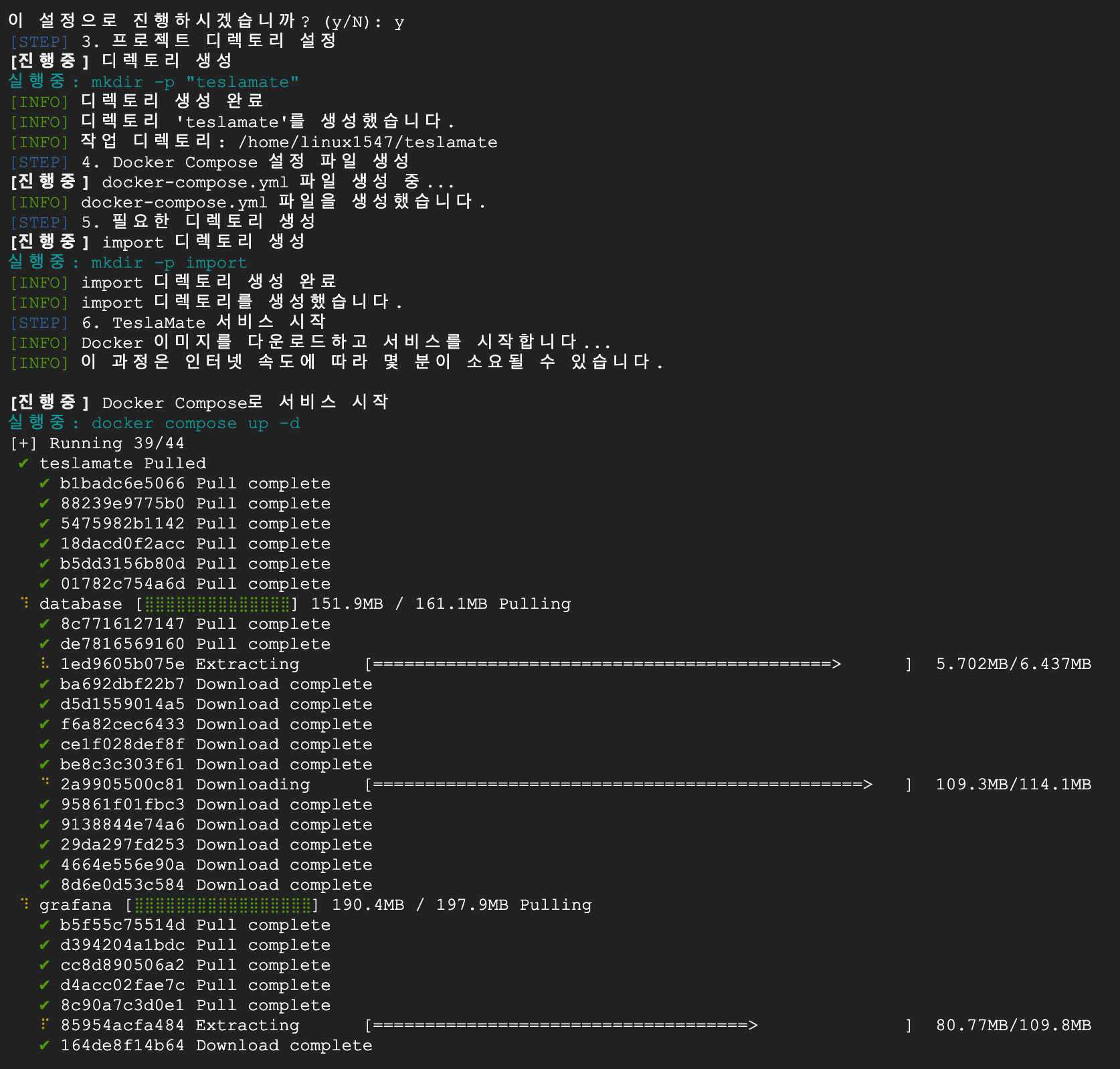Click the checkmark next to 88239e9775b0
This screenshot has width=1120, height=1069.
pos(45,503)
